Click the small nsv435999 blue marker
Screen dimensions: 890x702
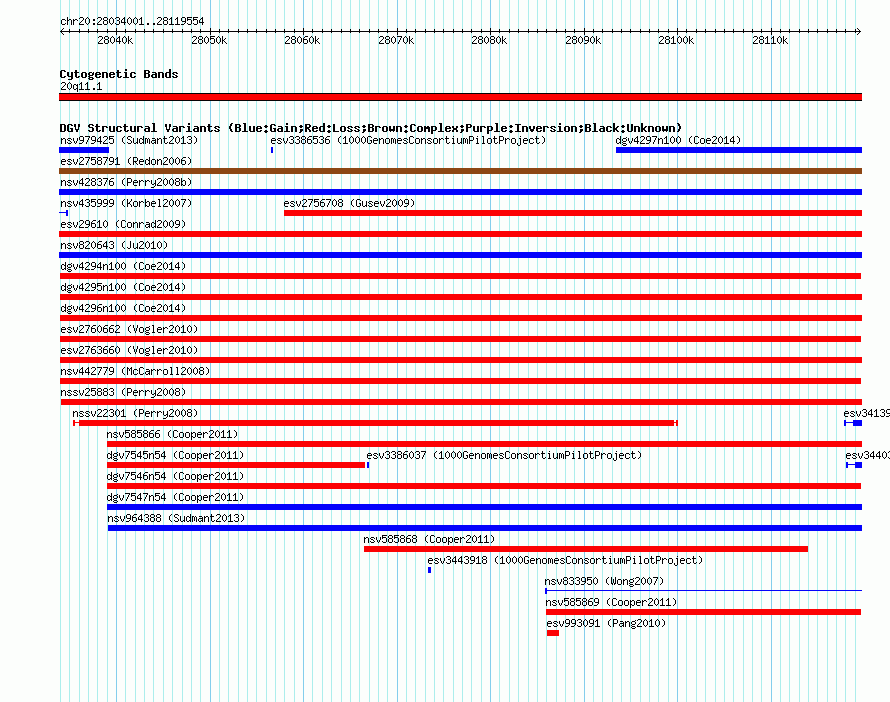coord(64,213)
